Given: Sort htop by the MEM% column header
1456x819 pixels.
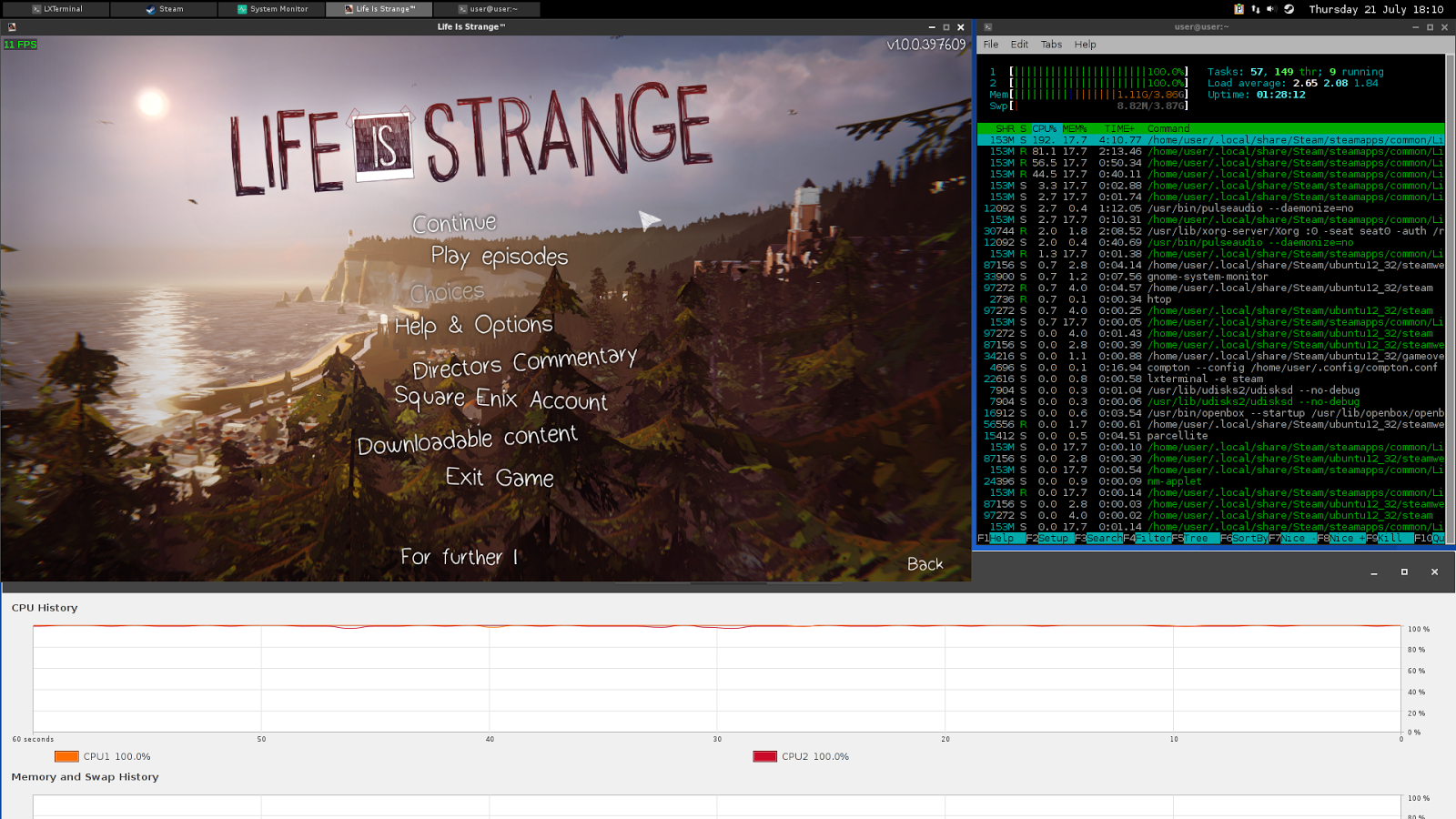Looking at the screenshot, I should click(1075, 129).
